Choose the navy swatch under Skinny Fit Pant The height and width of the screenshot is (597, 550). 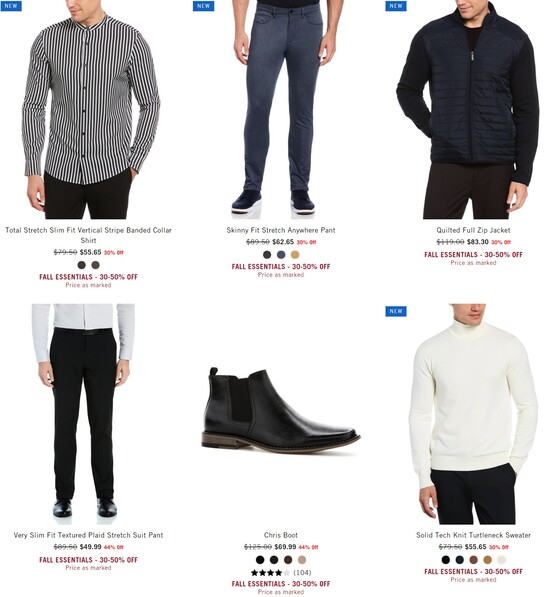coord(281,255)
